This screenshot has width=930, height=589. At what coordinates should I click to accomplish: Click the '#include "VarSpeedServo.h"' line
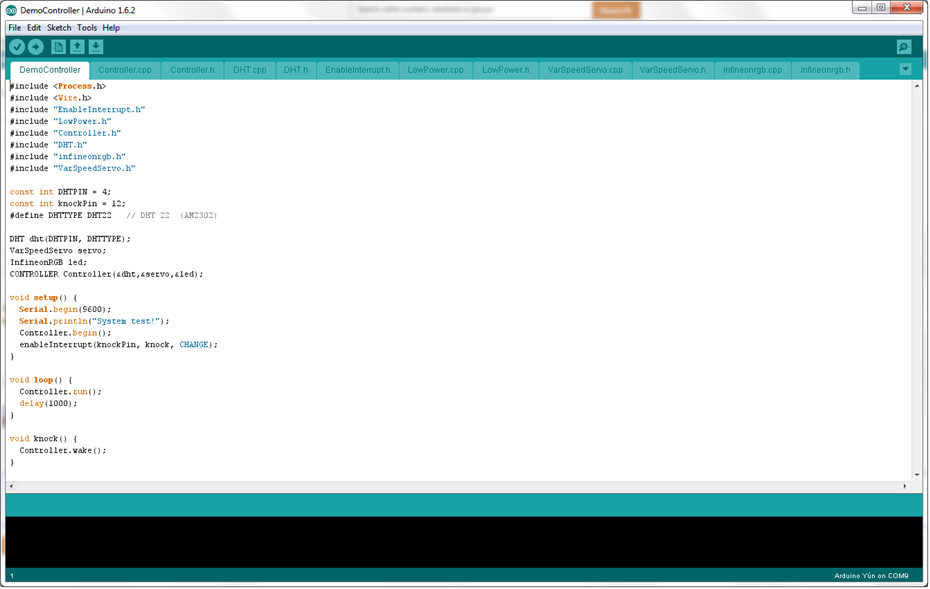[72, 168]
